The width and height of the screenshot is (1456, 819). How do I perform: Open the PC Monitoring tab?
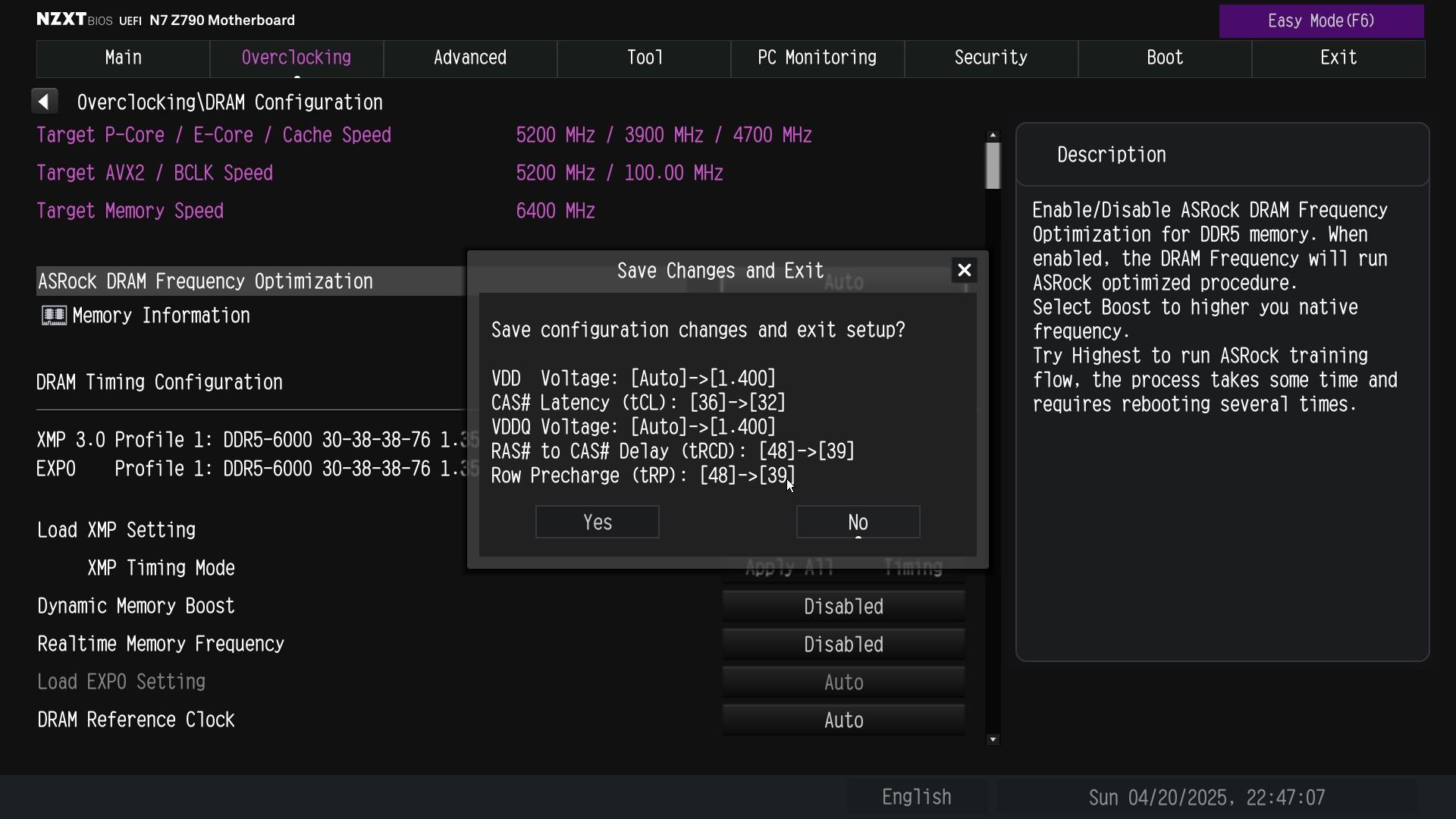(x=817, y=58)
